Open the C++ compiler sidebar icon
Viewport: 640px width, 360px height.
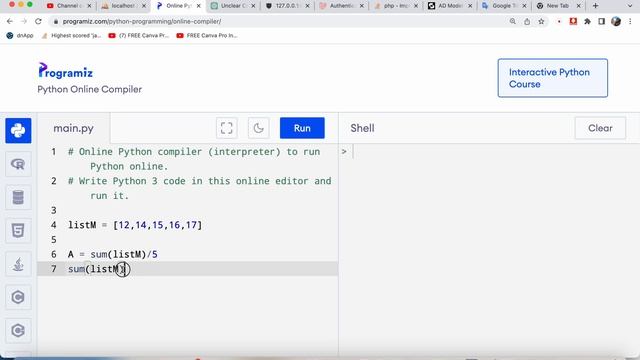pyautogui.click(x=18, y=331)
